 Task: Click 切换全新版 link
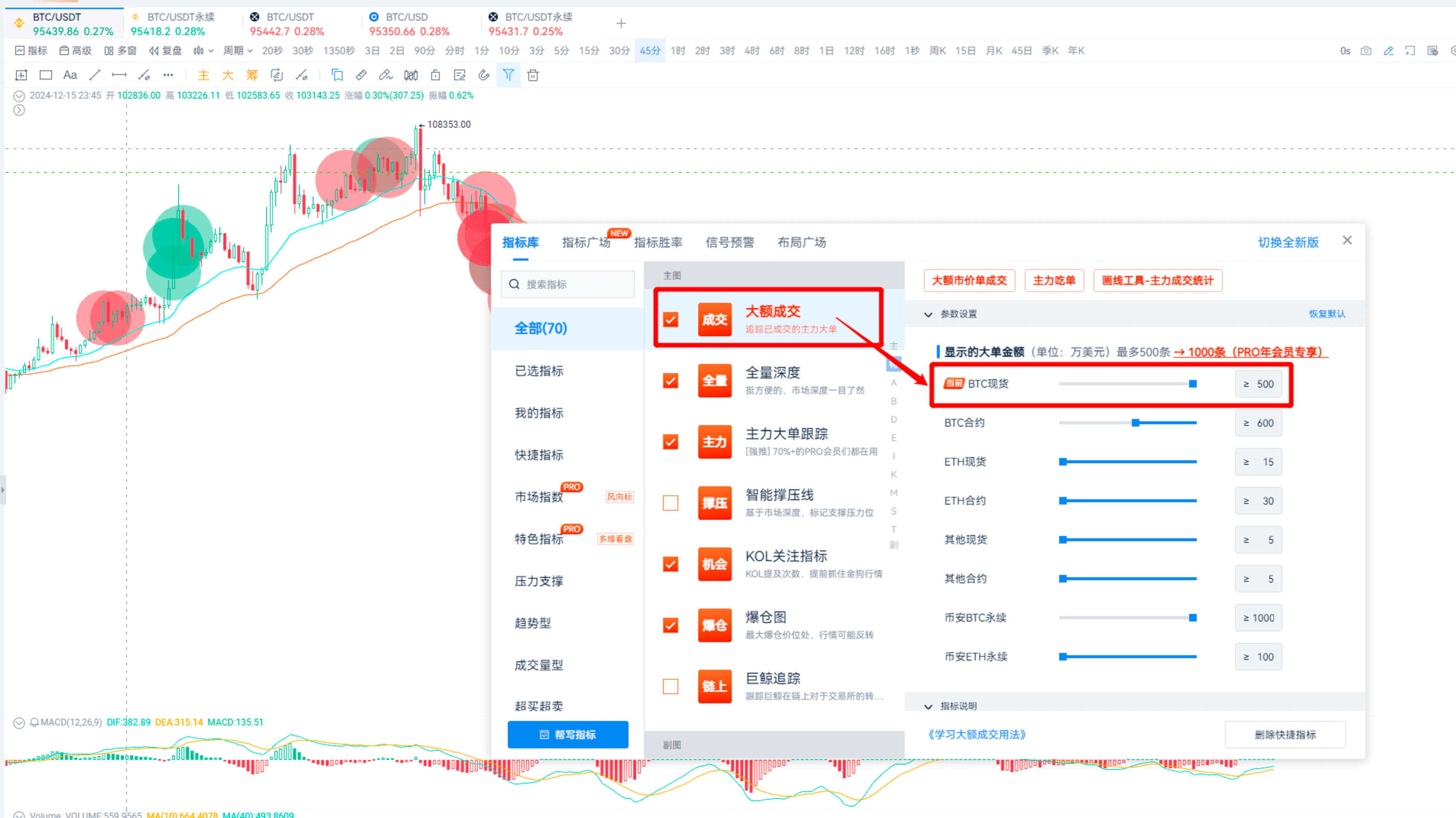pos(1288,242)
